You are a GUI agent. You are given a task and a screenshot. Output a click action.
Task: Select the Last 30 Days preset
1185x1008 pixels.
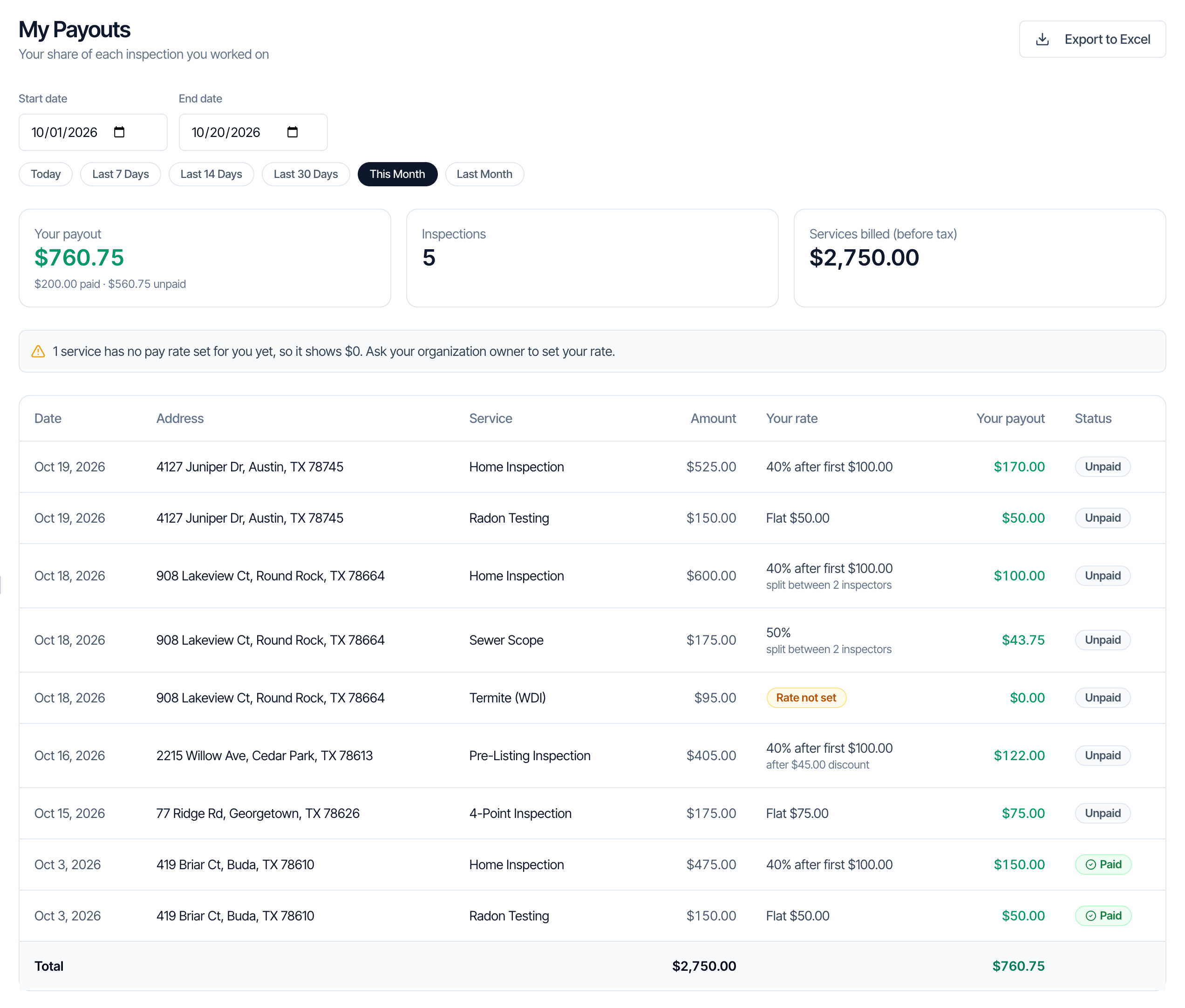(x=306, y=174)
